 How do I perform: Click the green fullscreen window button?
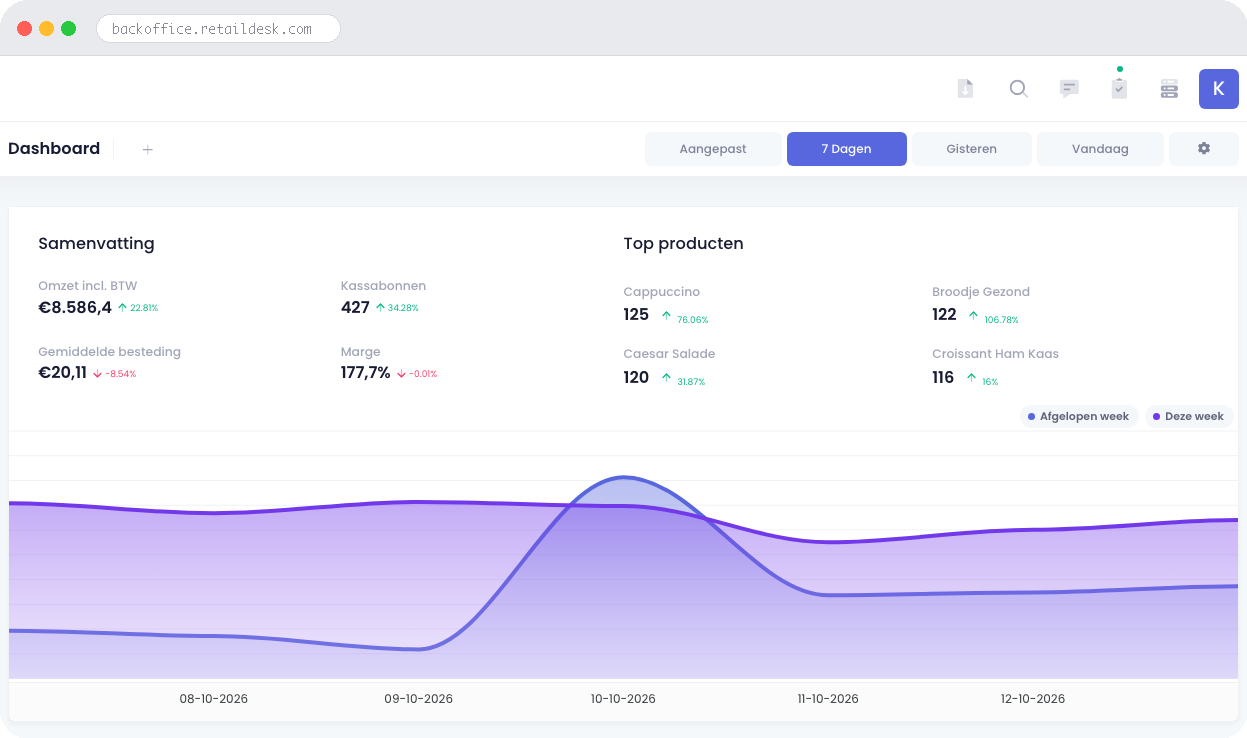[x=68, y=29]
